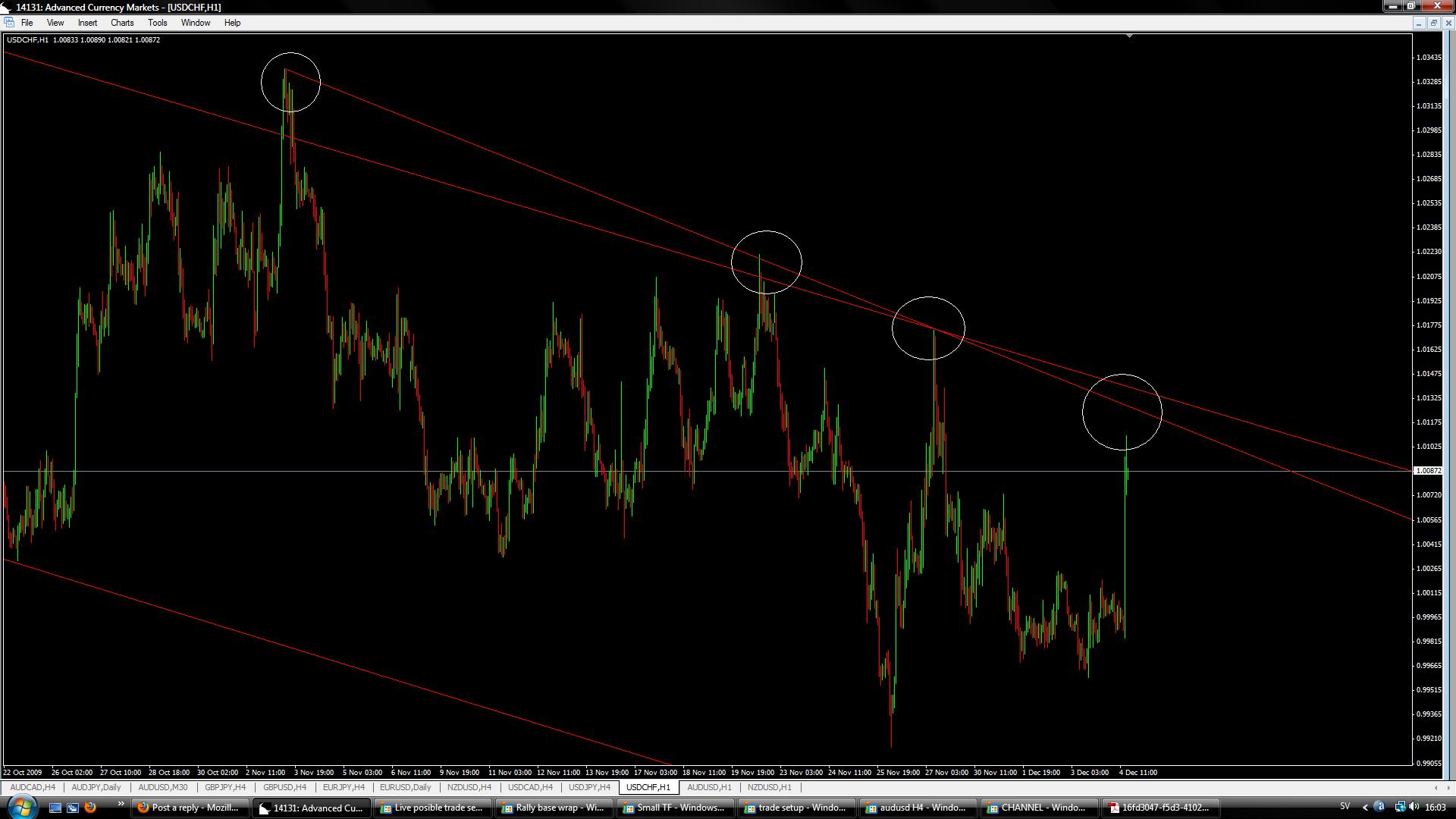
Task: Click the volume speaker tray icon
Action: click(x=1414, y=807)
